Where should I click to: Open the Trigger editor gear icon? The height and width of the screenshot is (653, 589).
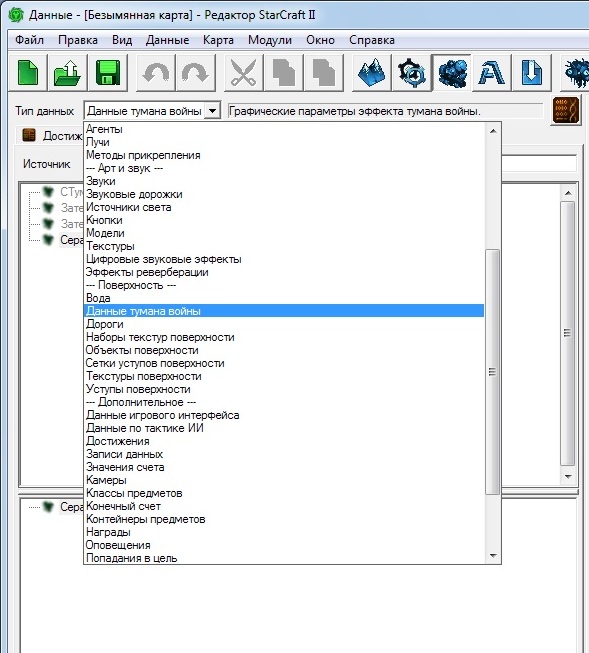click(412, 72)
